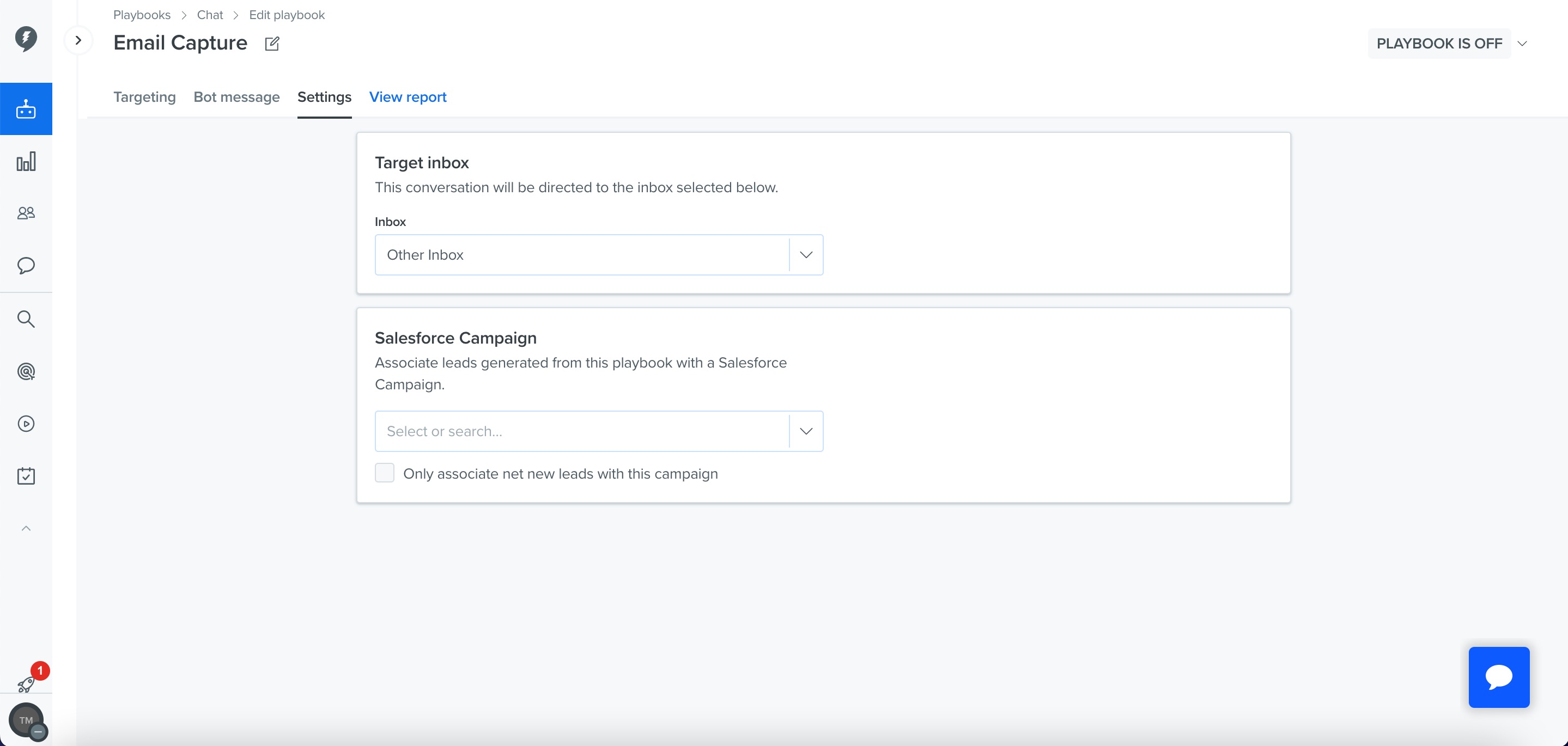Edit the Email Capture playbook name
The height and width of the screenshot is (746, 1568).
272,43
